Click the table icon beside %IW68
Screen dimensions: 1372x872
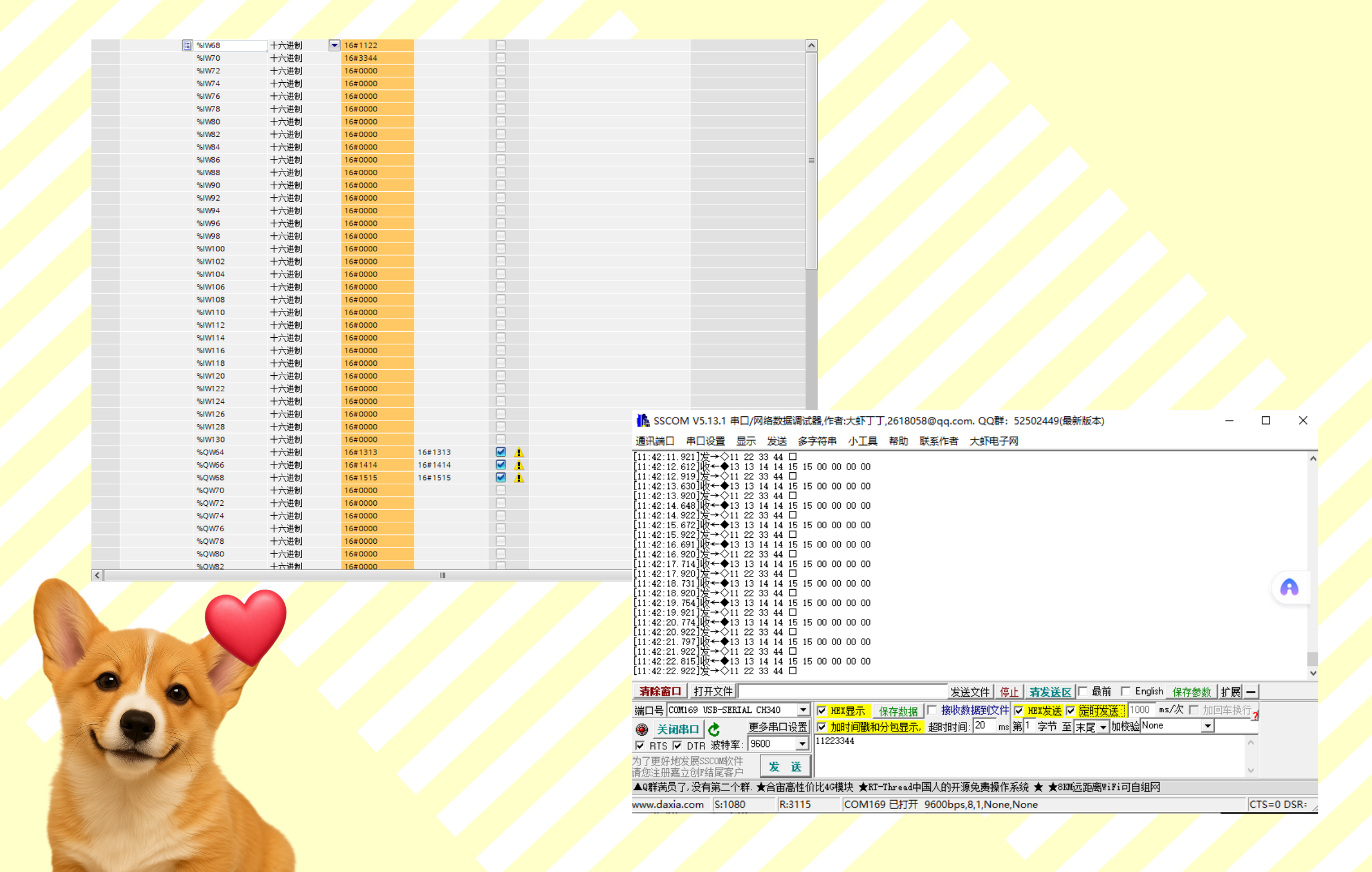tap(187, 45)
